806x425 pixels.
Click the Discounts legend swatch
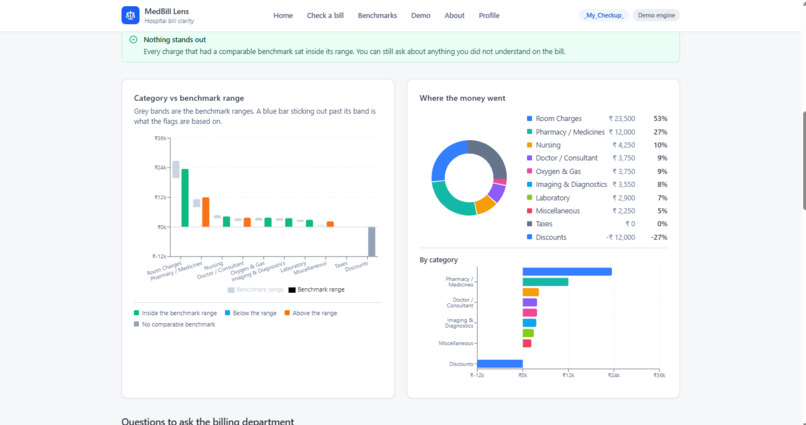(x=529, y=237)
